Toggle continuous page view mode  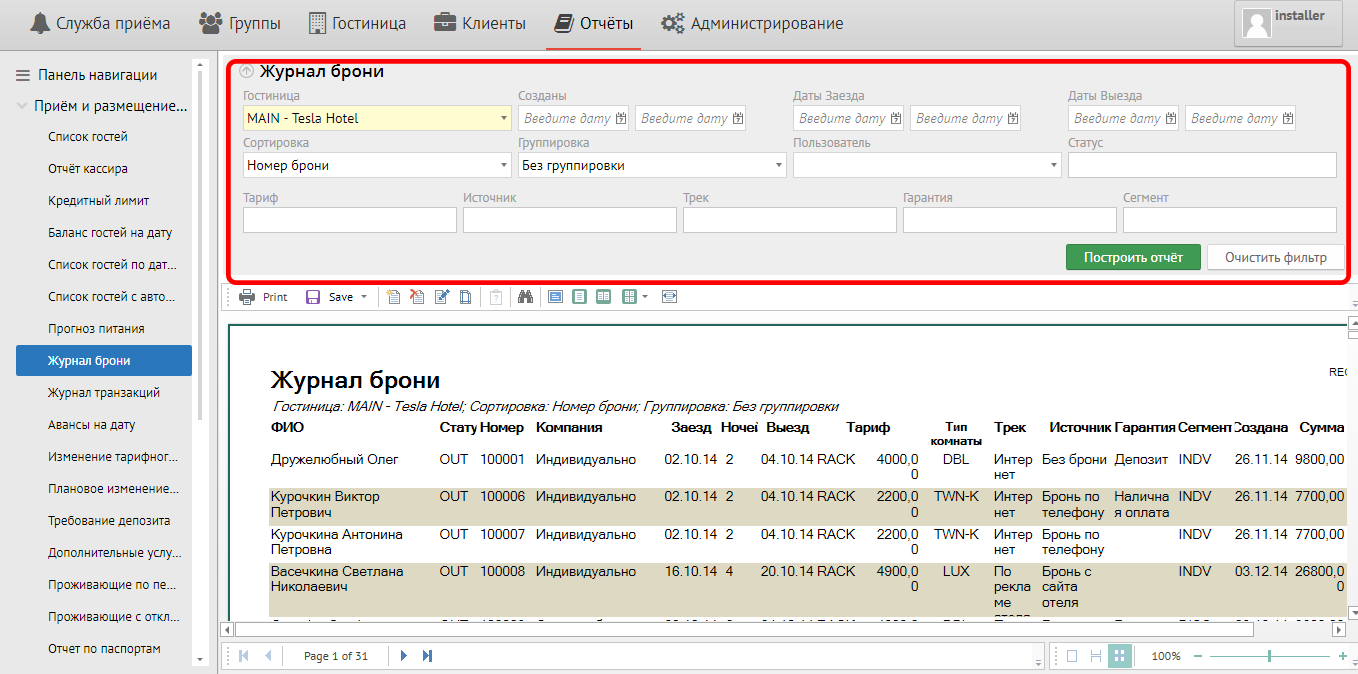[x=1096, y=656]
